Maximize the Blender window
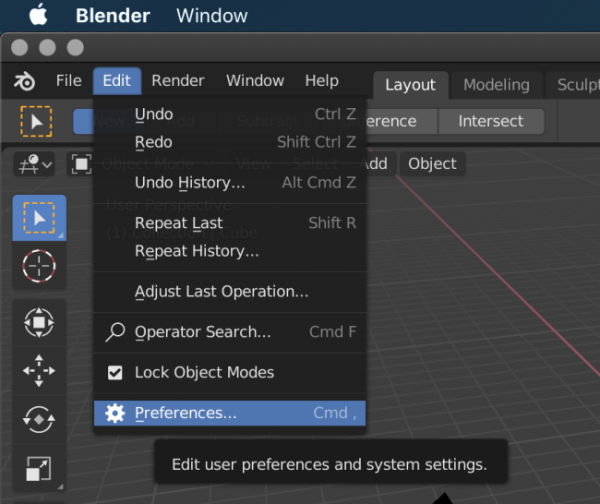The width and height of the screenshot is (600, 504). click(x=75, y=47)
